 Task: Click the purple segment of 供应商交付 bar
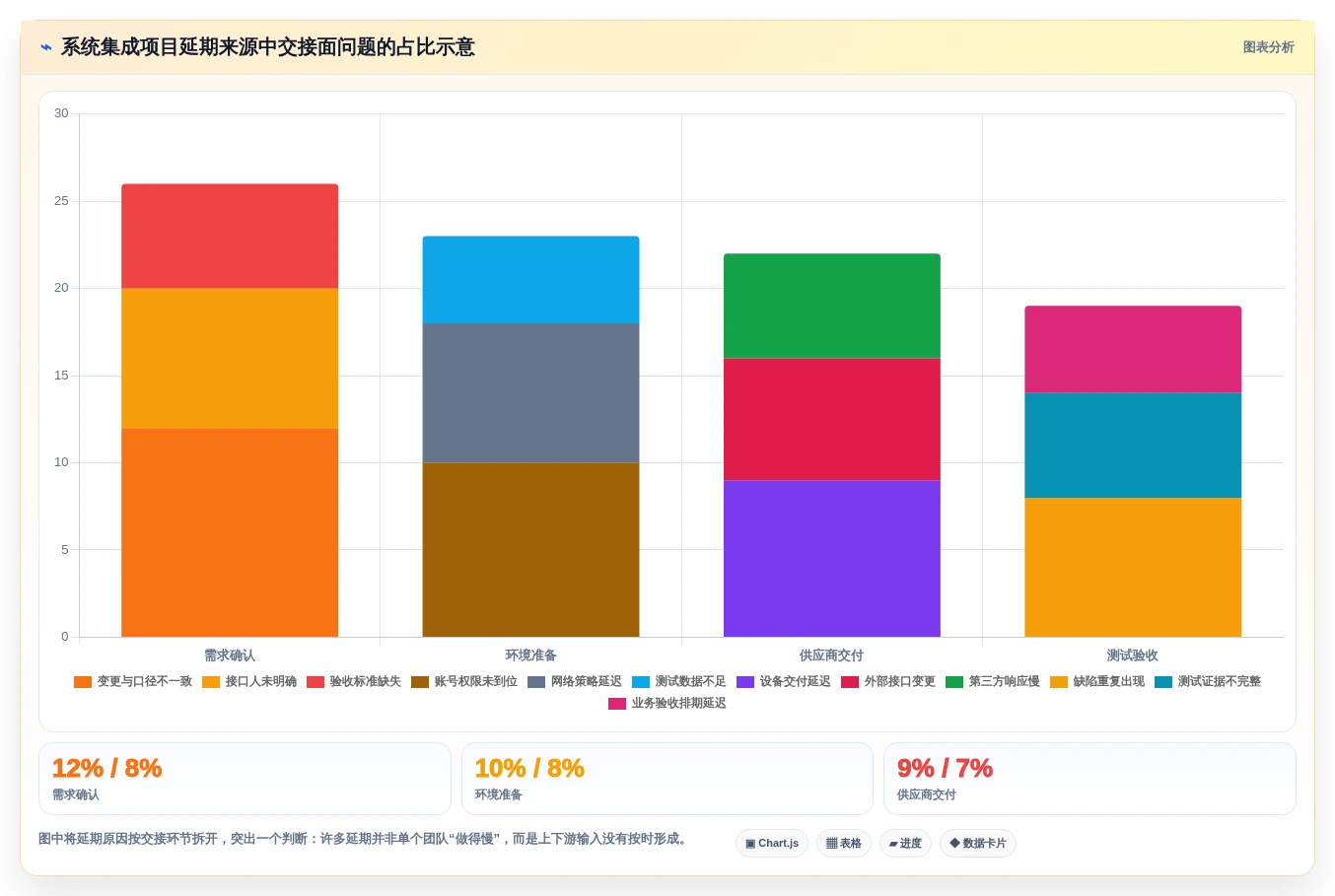pos(832,559)
